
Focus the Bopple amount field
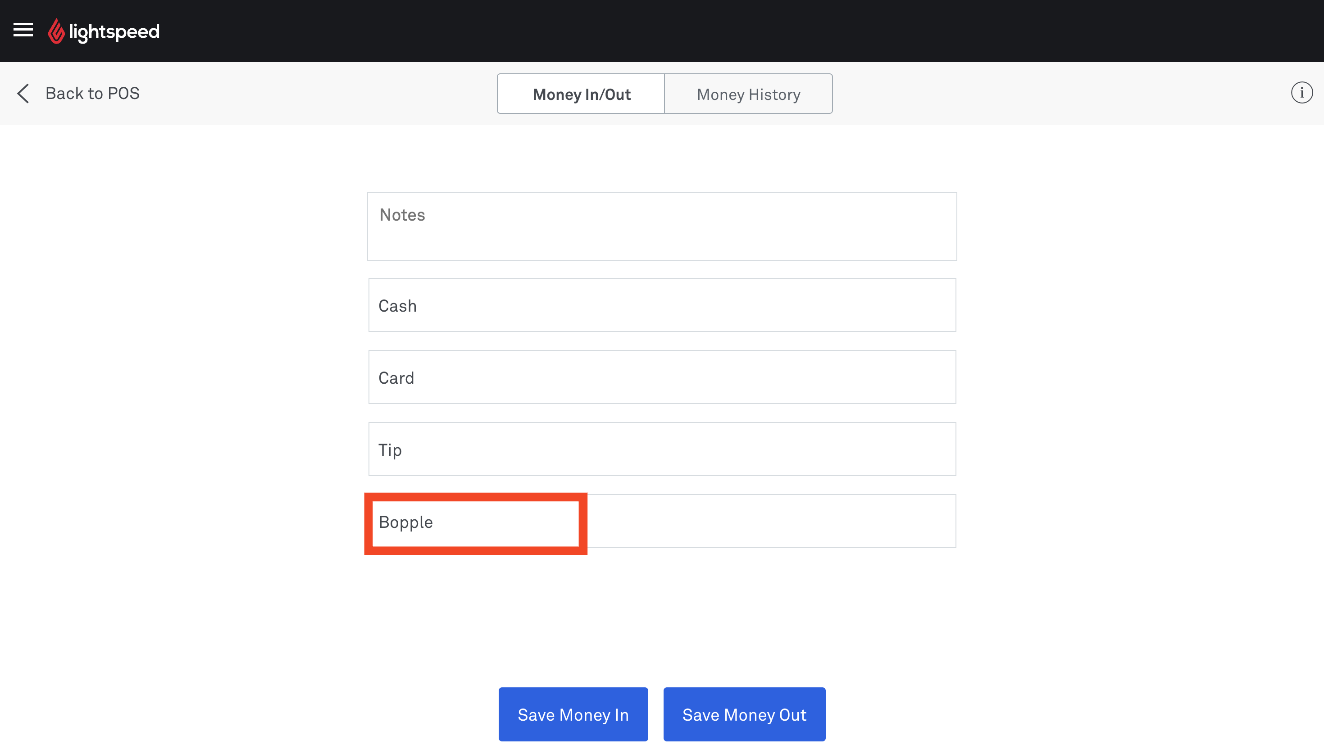point(662,521)
